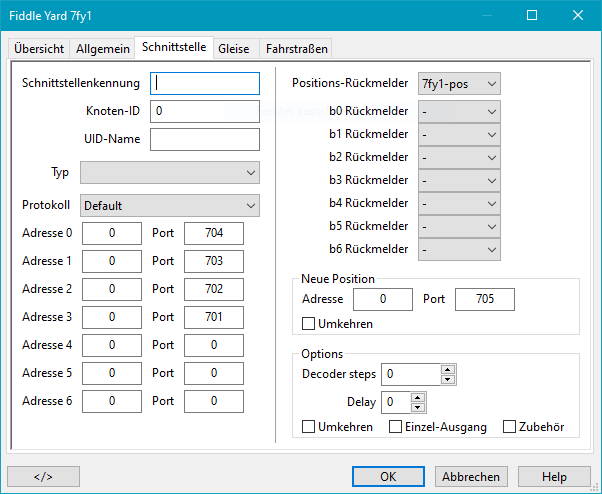Decrease Decoder steps with down arrow
602x494 pixels.
448,380
